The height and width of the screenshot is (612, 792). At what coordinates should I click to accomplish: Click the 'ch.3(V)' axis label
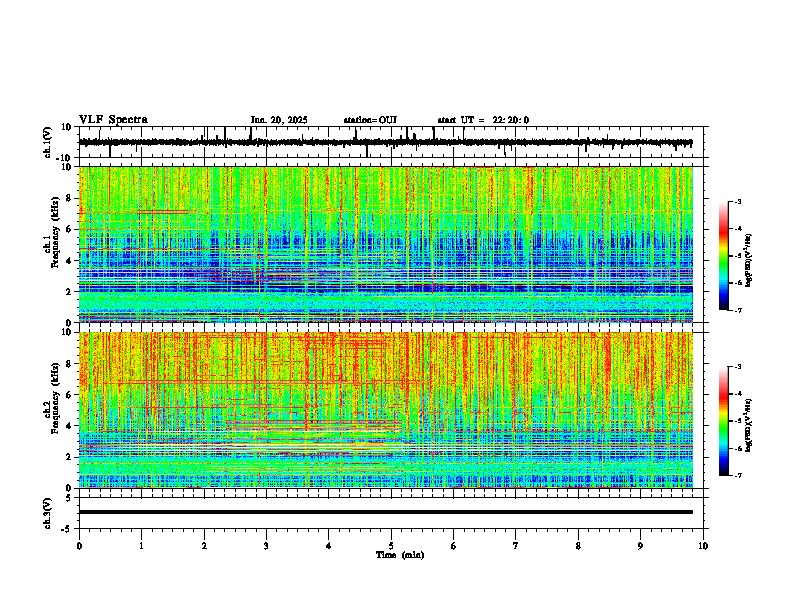[x=47, y=513]
